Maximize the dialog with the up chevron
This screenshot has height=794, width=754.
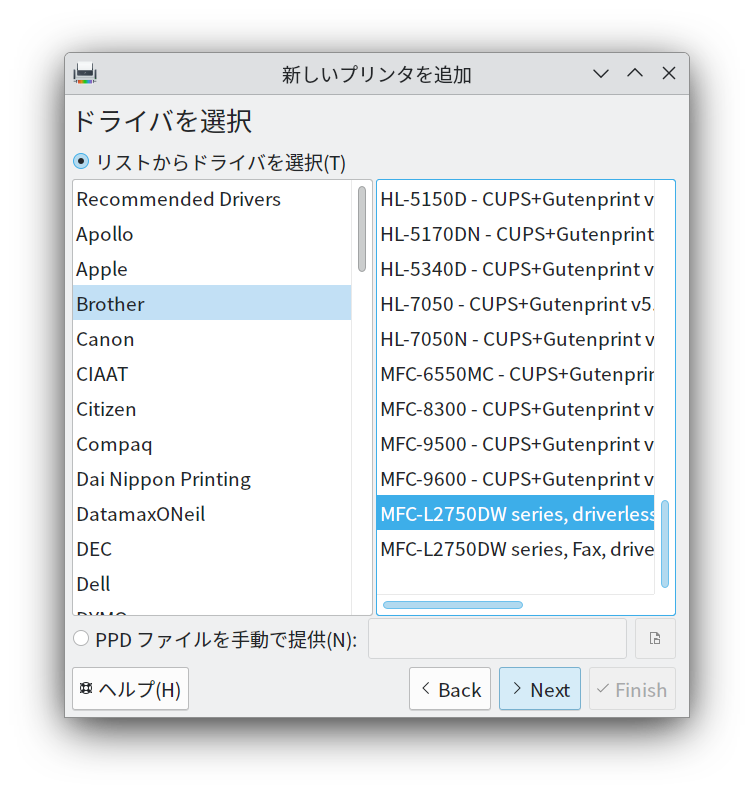pos(634,74)
